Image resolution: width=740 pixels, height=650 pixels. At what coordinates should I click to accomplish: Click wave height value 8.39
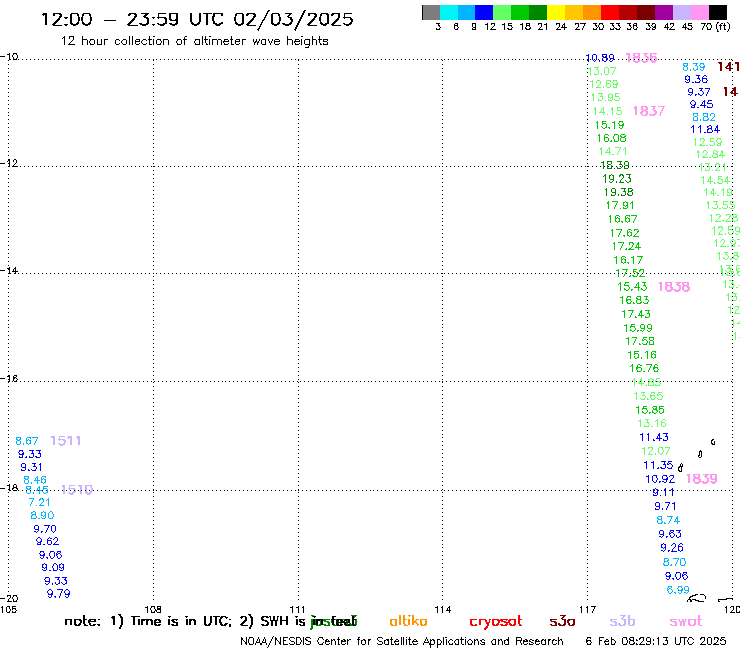(693, 67)
